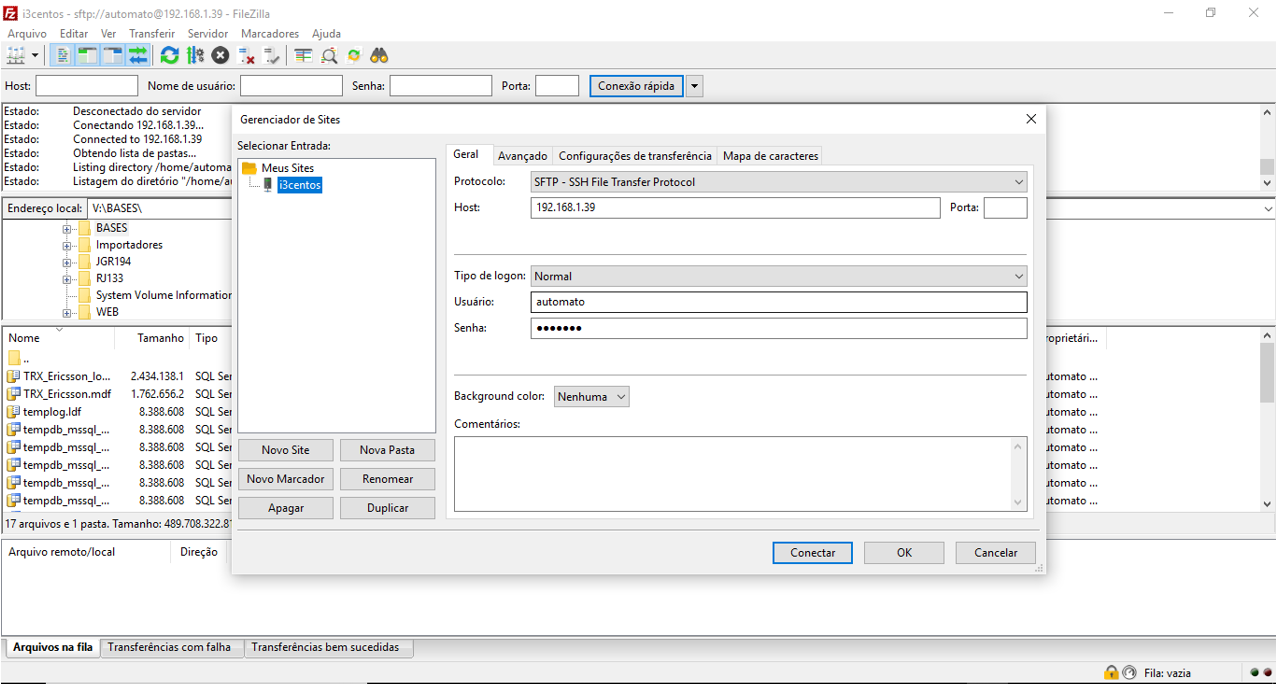1276x684 pixels.
Task: Click the Conexão rápida button
Action: pyautogui.click(x=636, y=86)
